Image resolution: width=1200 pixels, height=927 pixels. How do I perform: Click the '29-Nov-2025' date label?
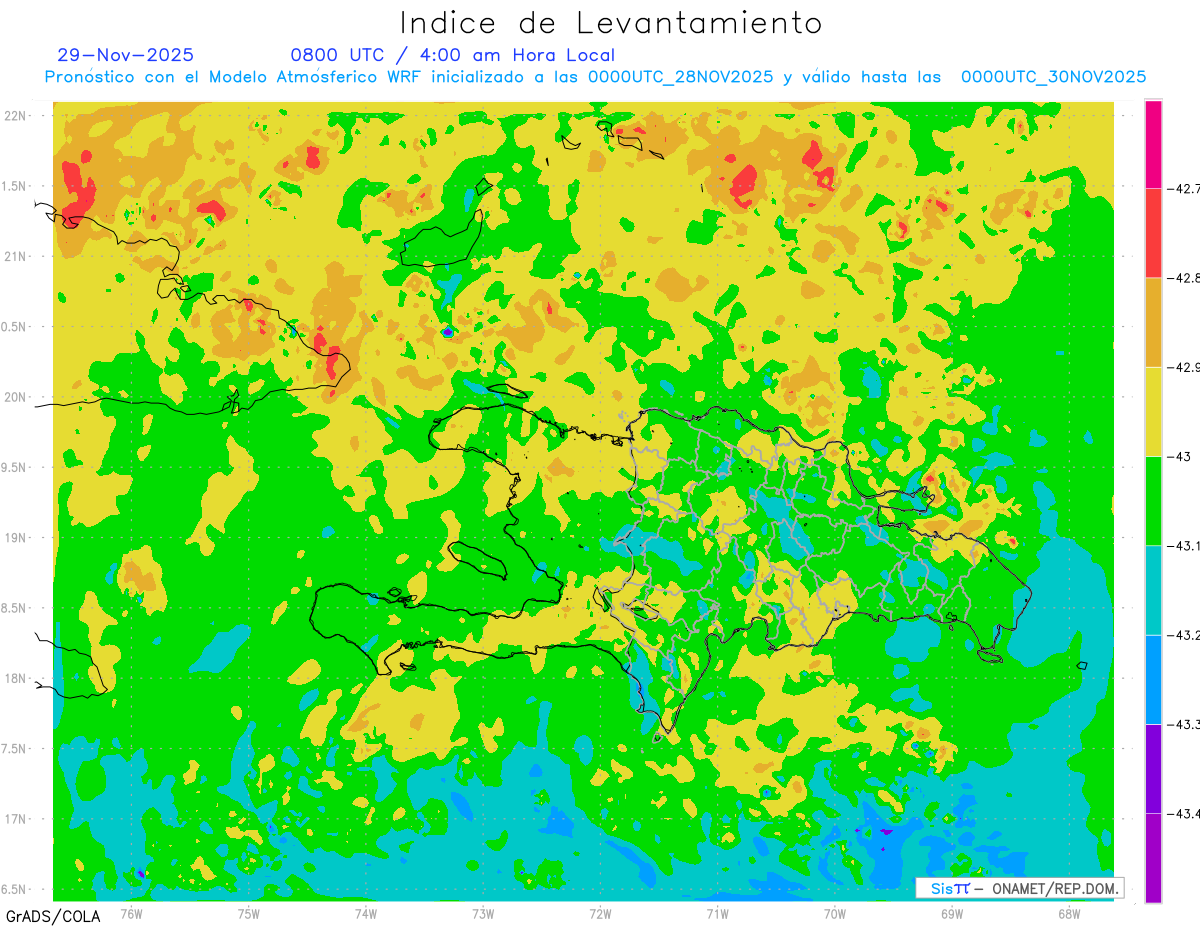(126, 55)
